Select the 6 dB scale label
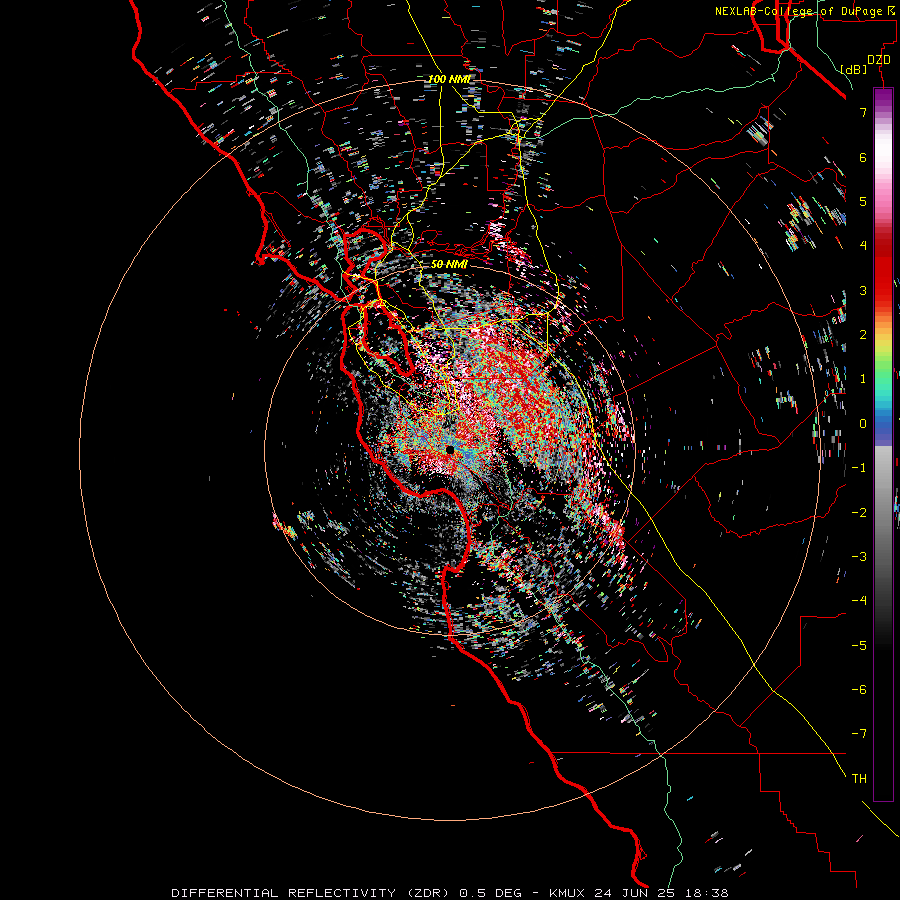Viewport: 900px width, 900px height. coord(863,157)
